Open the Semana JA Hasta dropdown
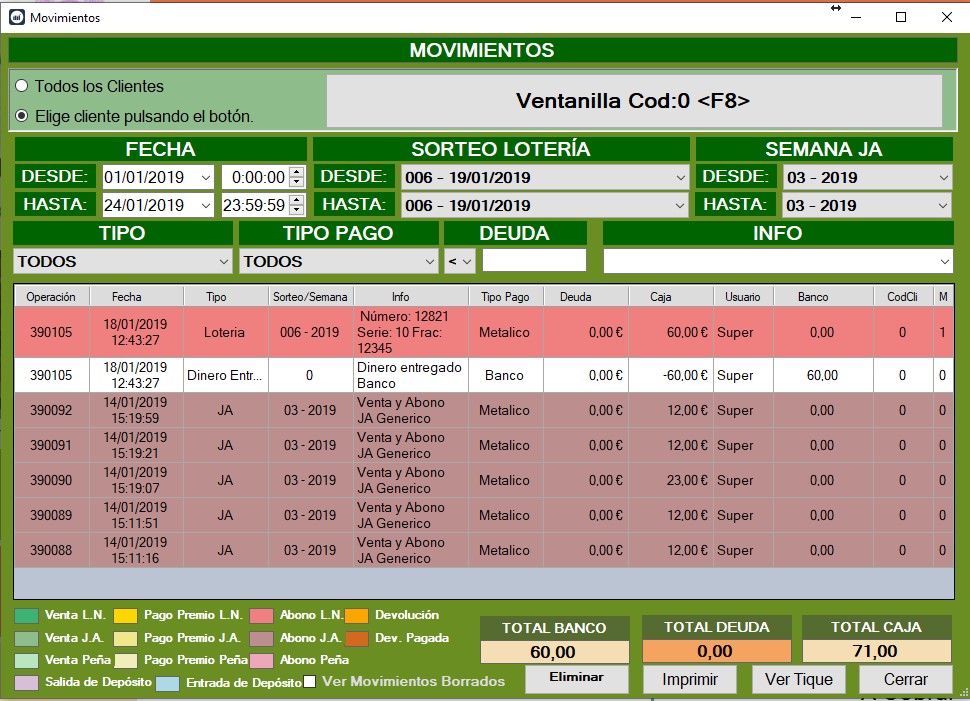This screenshot has width=970, height=701. point(943,205)
